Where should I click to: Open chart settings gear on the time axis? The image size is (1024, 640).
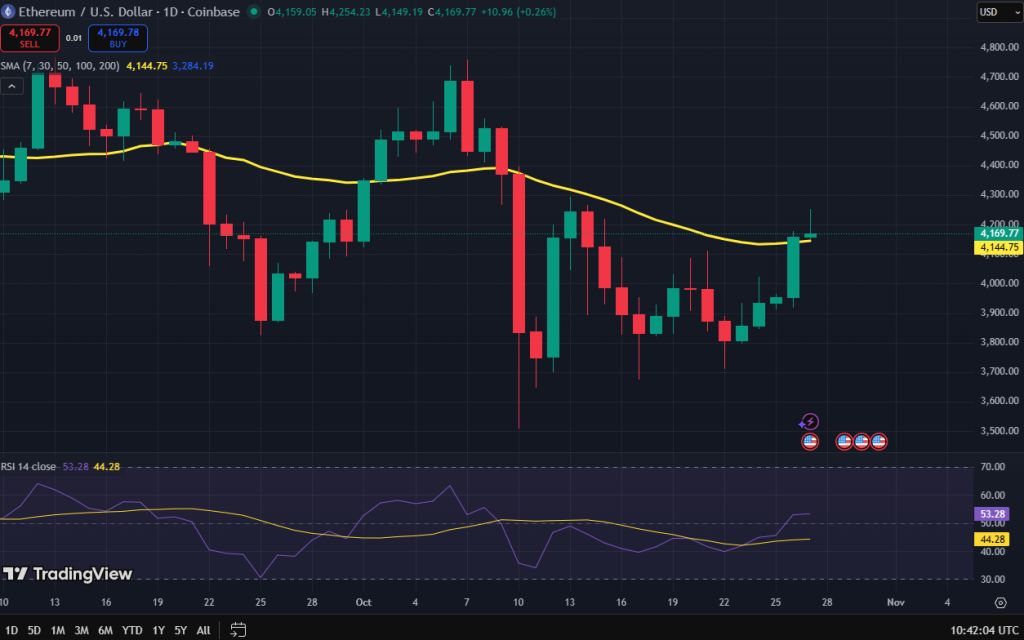tap(1000, 602)
